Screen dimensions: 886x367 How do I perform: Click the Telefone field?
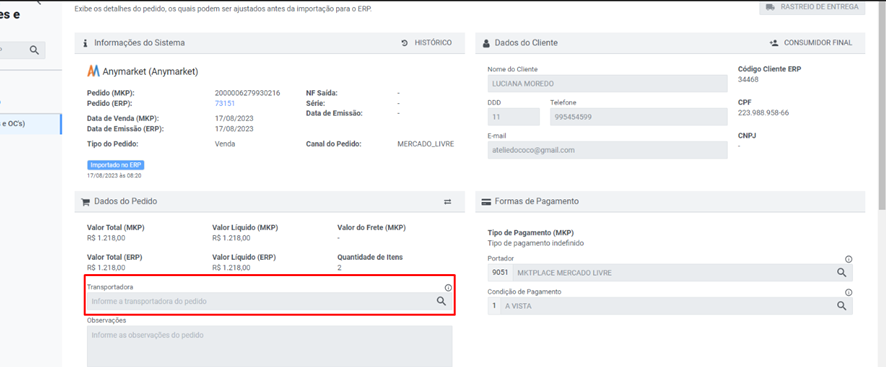[x=639, y=117]
